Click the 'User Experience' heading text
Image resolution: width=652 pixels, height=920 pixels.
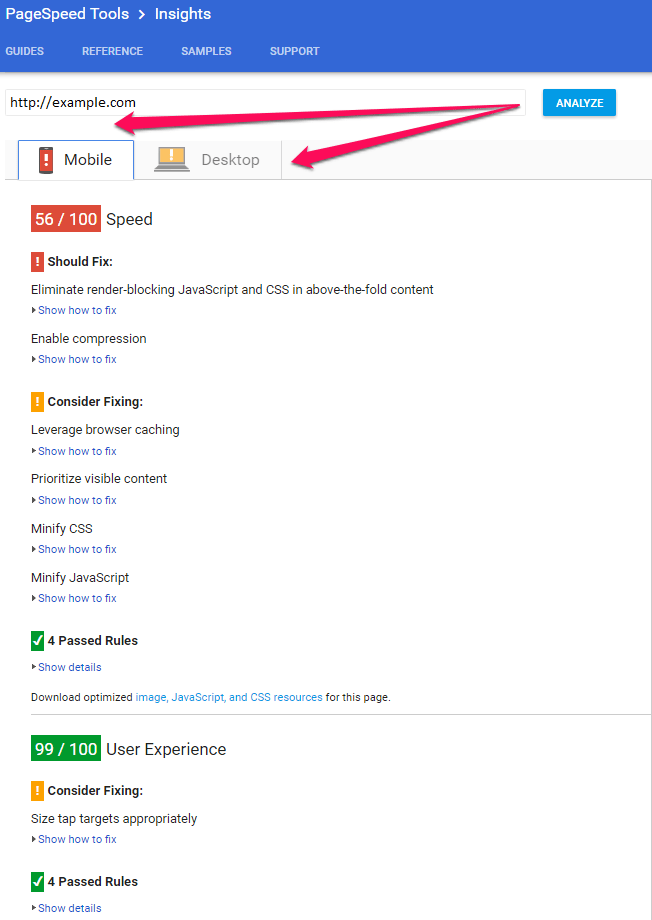pyautogui.click(x=166, y=749)
